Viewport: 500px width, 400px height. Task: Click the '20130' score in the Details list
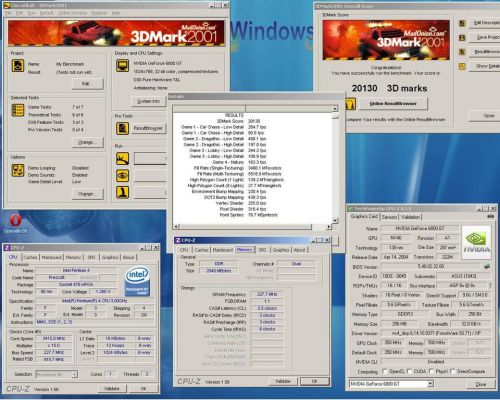[254, 121]
